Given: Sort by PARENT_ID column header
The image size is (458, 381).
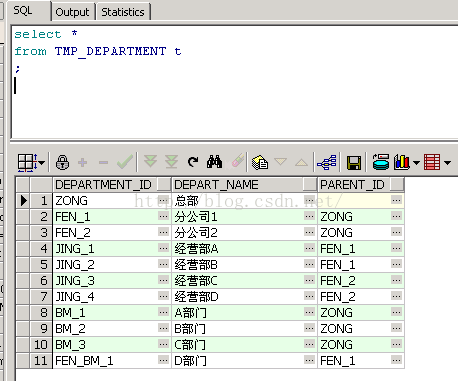Looking at the screenshot, I should pyautogui.click(x=353, y=185).
